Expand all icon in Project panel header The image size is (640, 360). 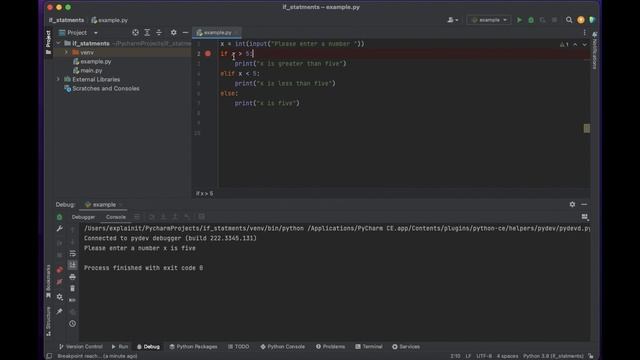(147, 33)
